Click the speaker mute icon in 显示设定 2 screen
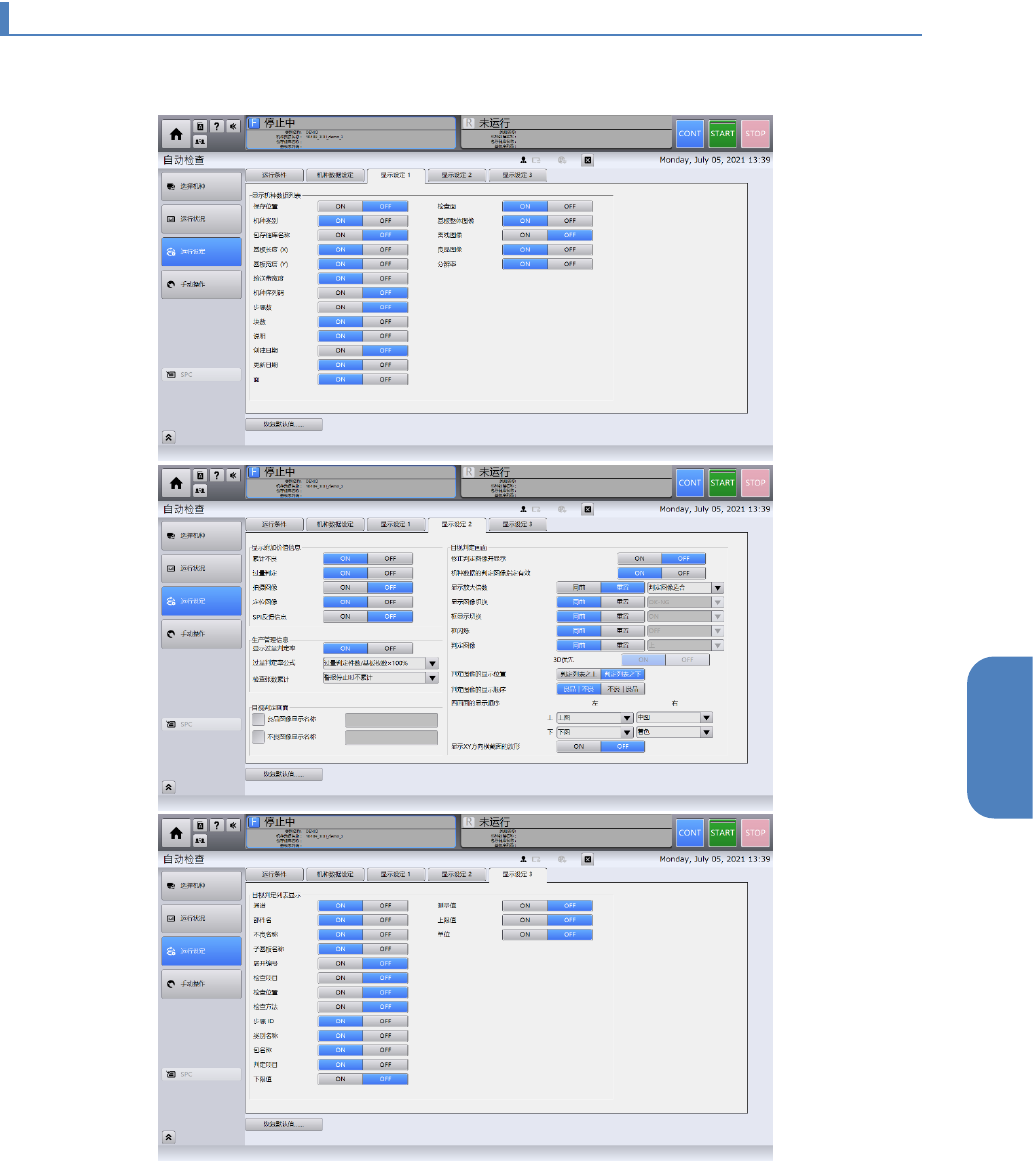This screenshot has height=1161, width=1033. 233,475
